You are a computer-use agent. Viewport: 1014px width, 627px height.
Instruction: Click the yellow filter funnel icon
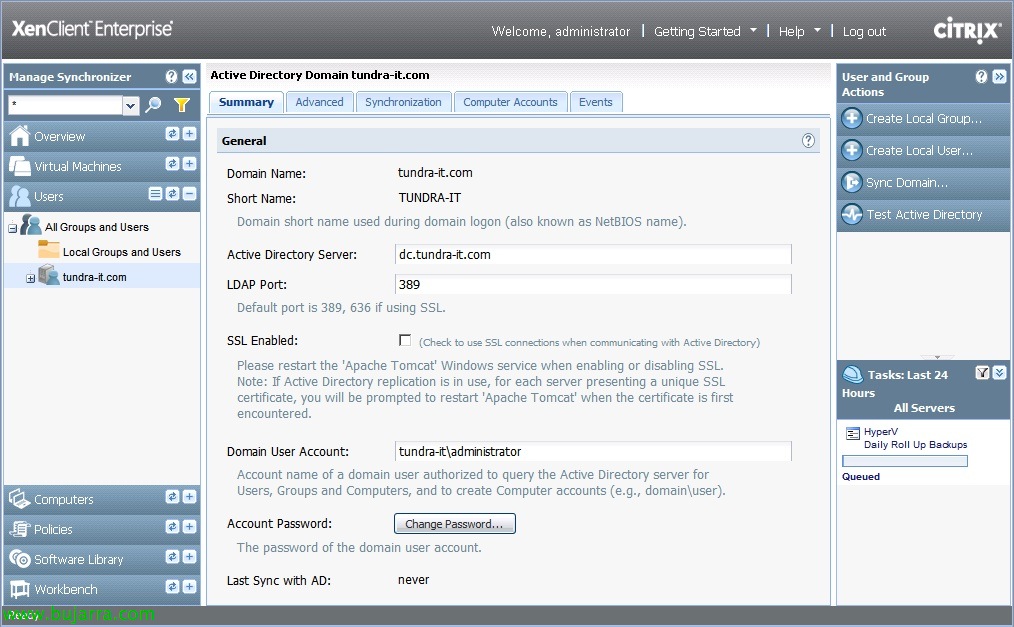182,105
